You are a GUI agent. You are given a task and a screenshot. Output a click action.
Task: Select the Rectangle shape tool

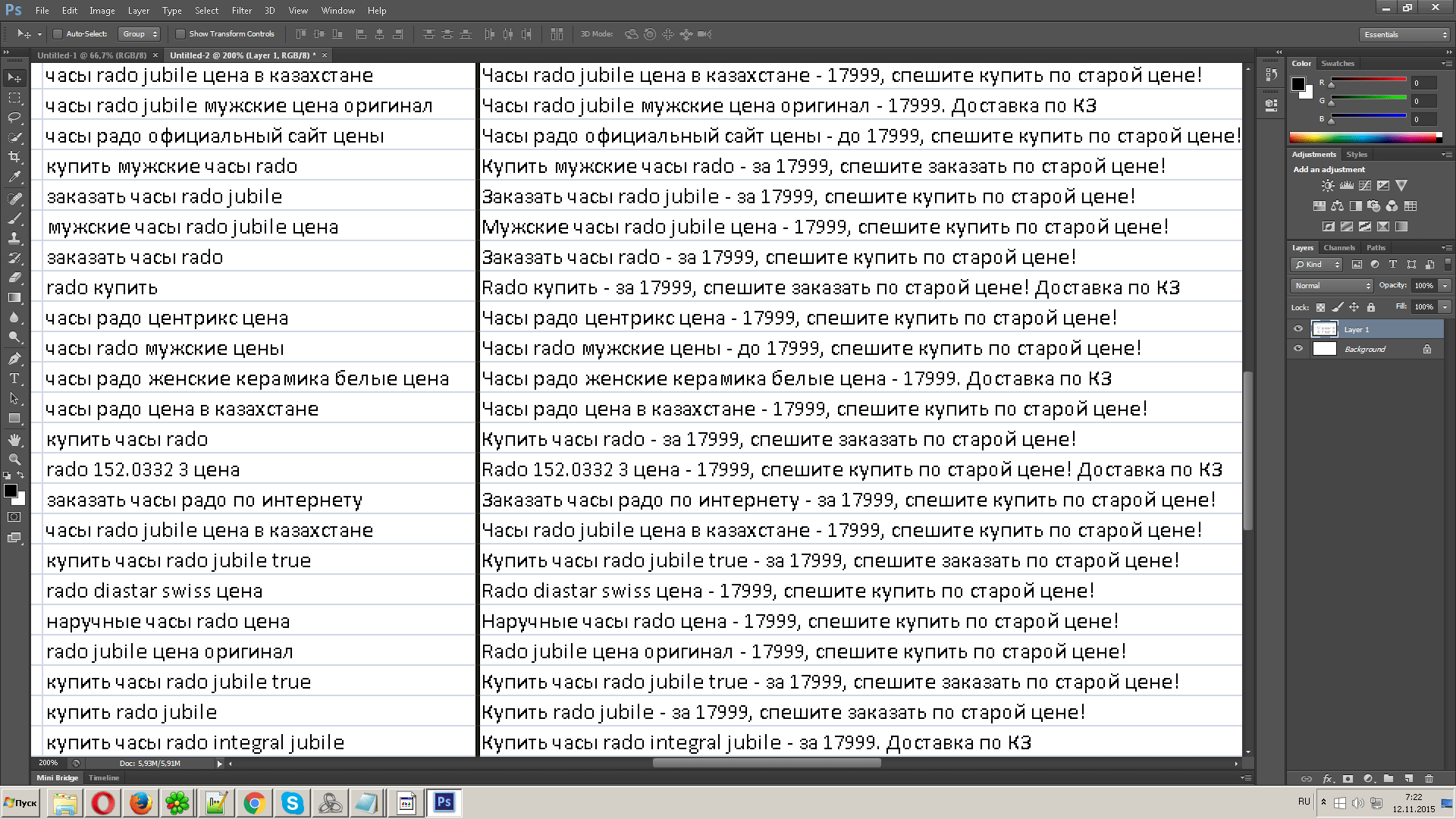point(14,418)
